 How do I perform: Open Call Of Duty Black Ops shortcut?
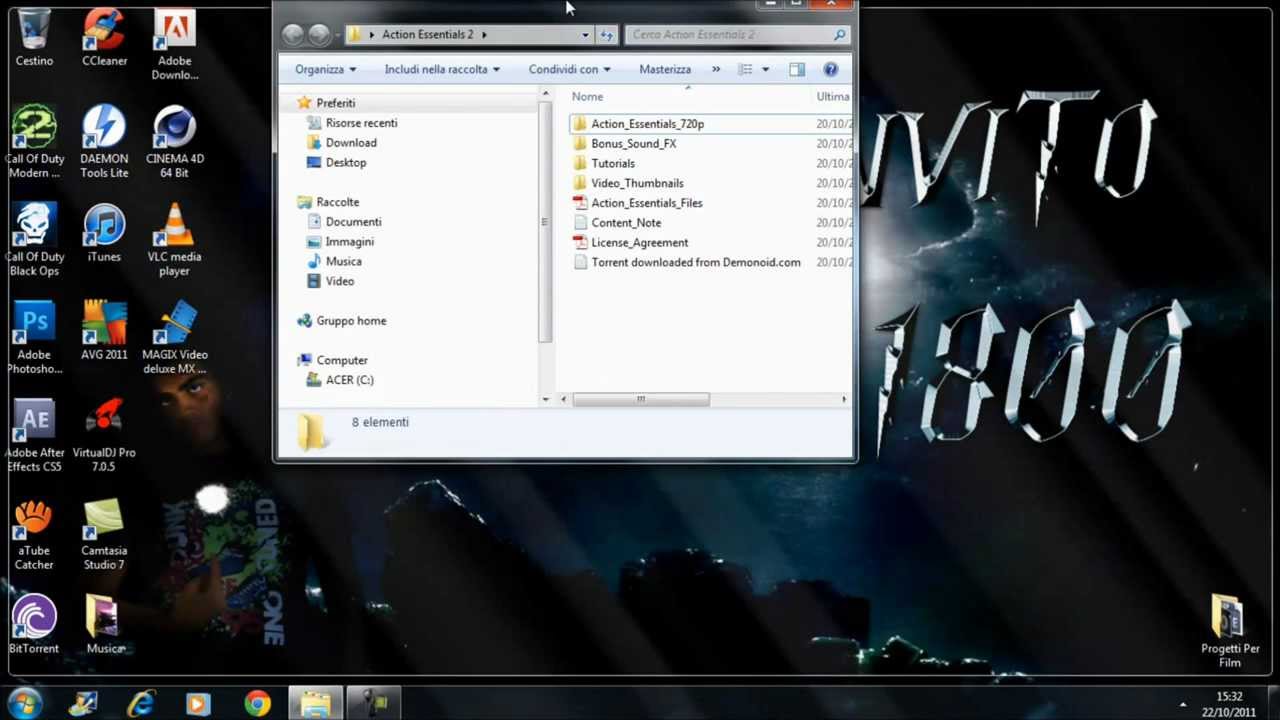pyautogui.click(x=34, y=240)
